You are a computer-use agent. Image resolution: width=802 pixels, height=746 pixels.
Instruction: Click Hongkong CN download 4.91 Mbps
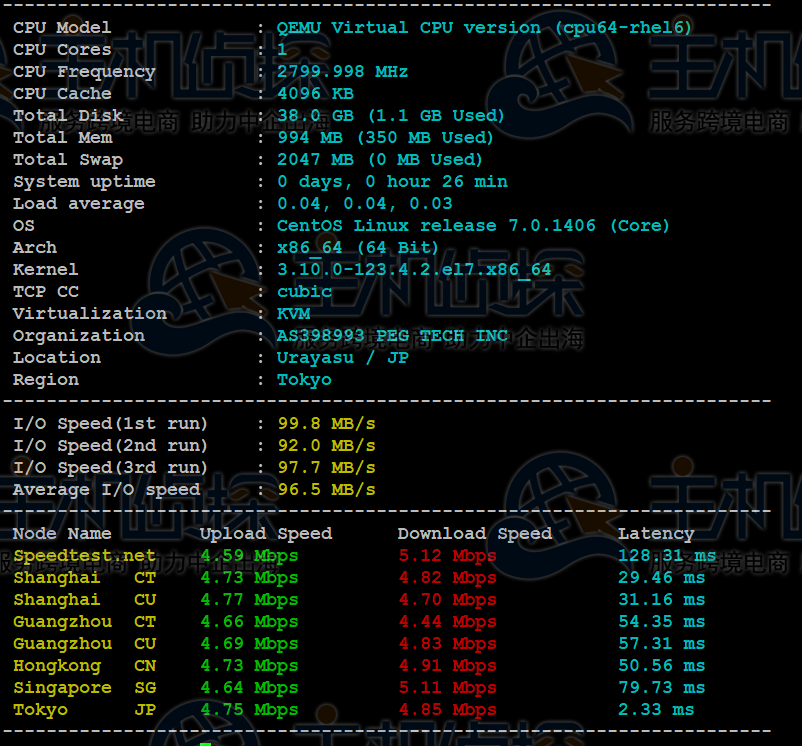(x=448, y=665)
